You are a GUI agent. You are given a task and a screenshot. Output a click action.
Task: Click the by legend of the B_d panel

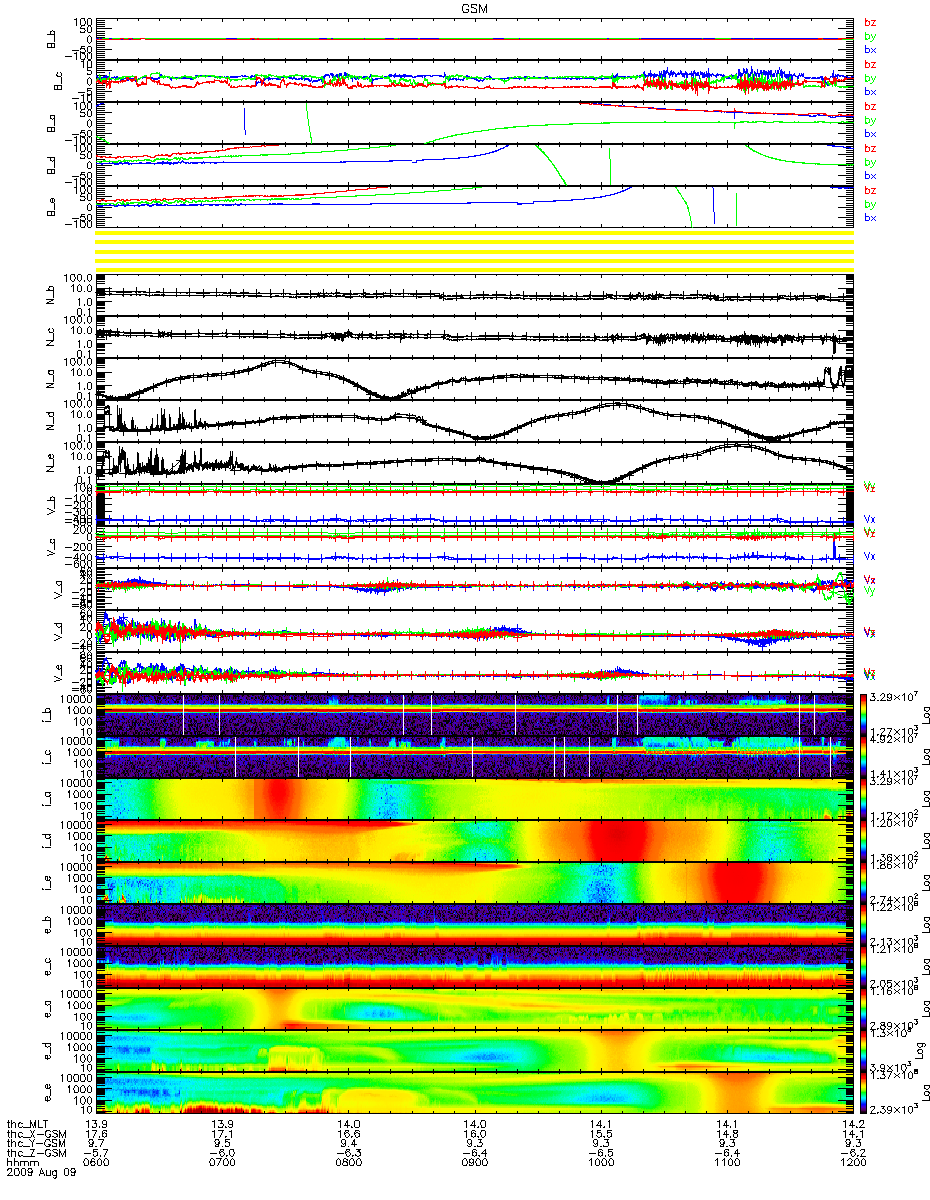pyautogui.click(x=870, y=162)
